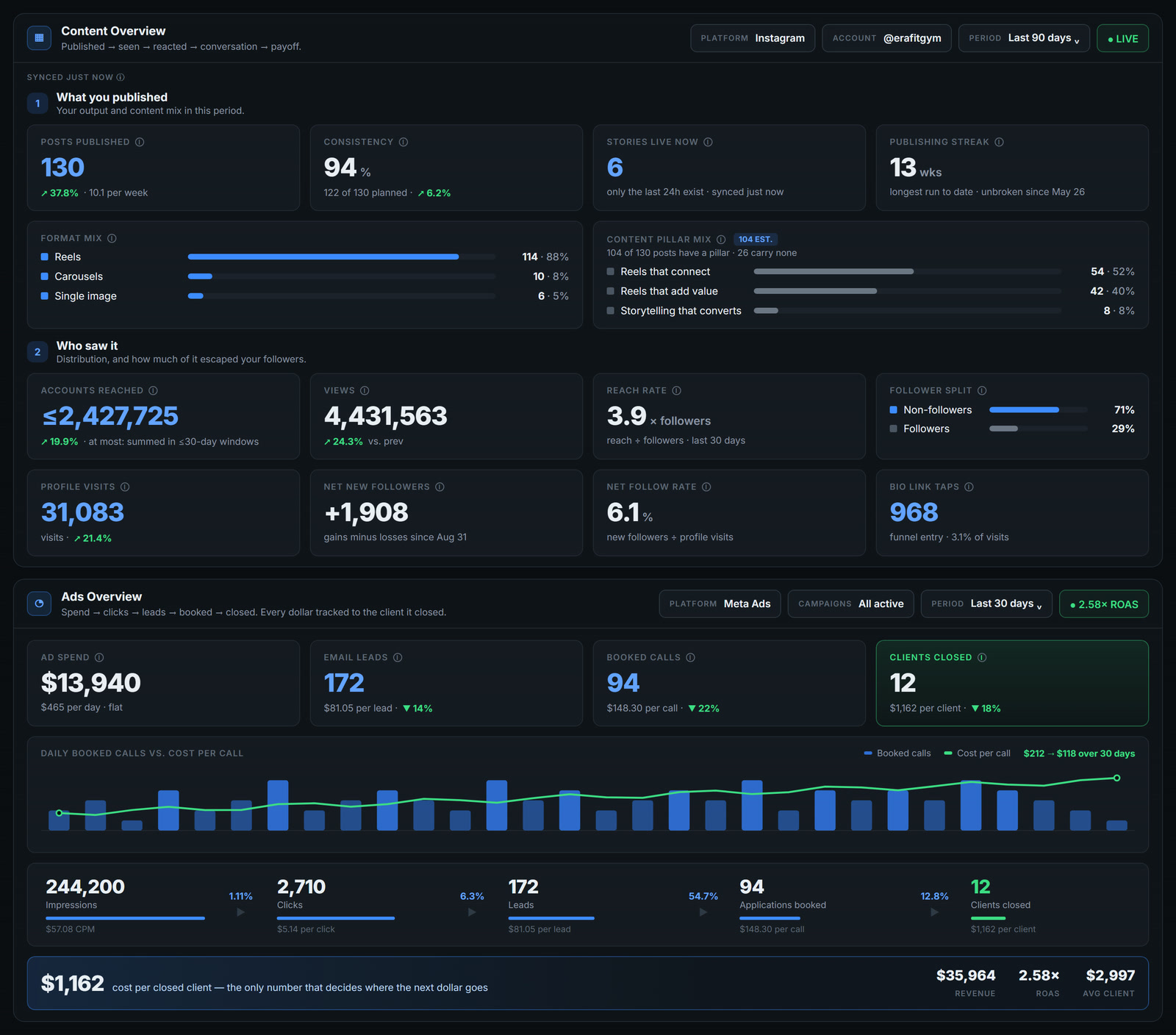Open info icon beside Clients Closed

[x=982, y=657]
